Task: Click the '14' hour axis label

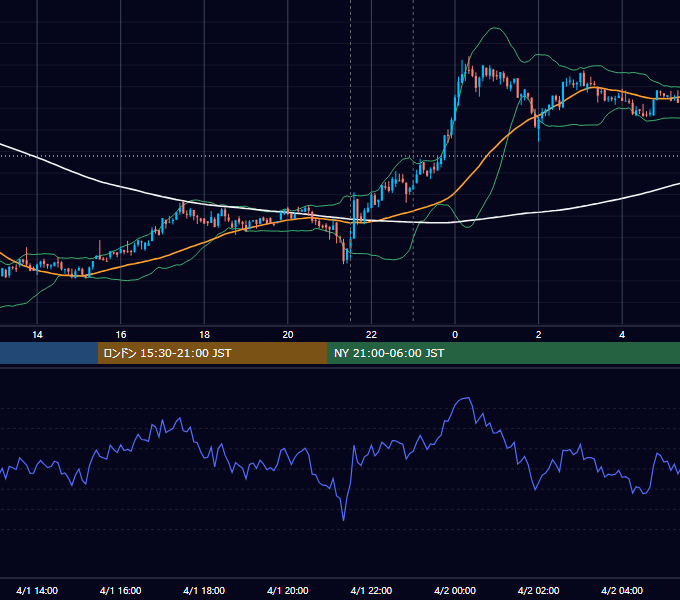Action: 37,335
